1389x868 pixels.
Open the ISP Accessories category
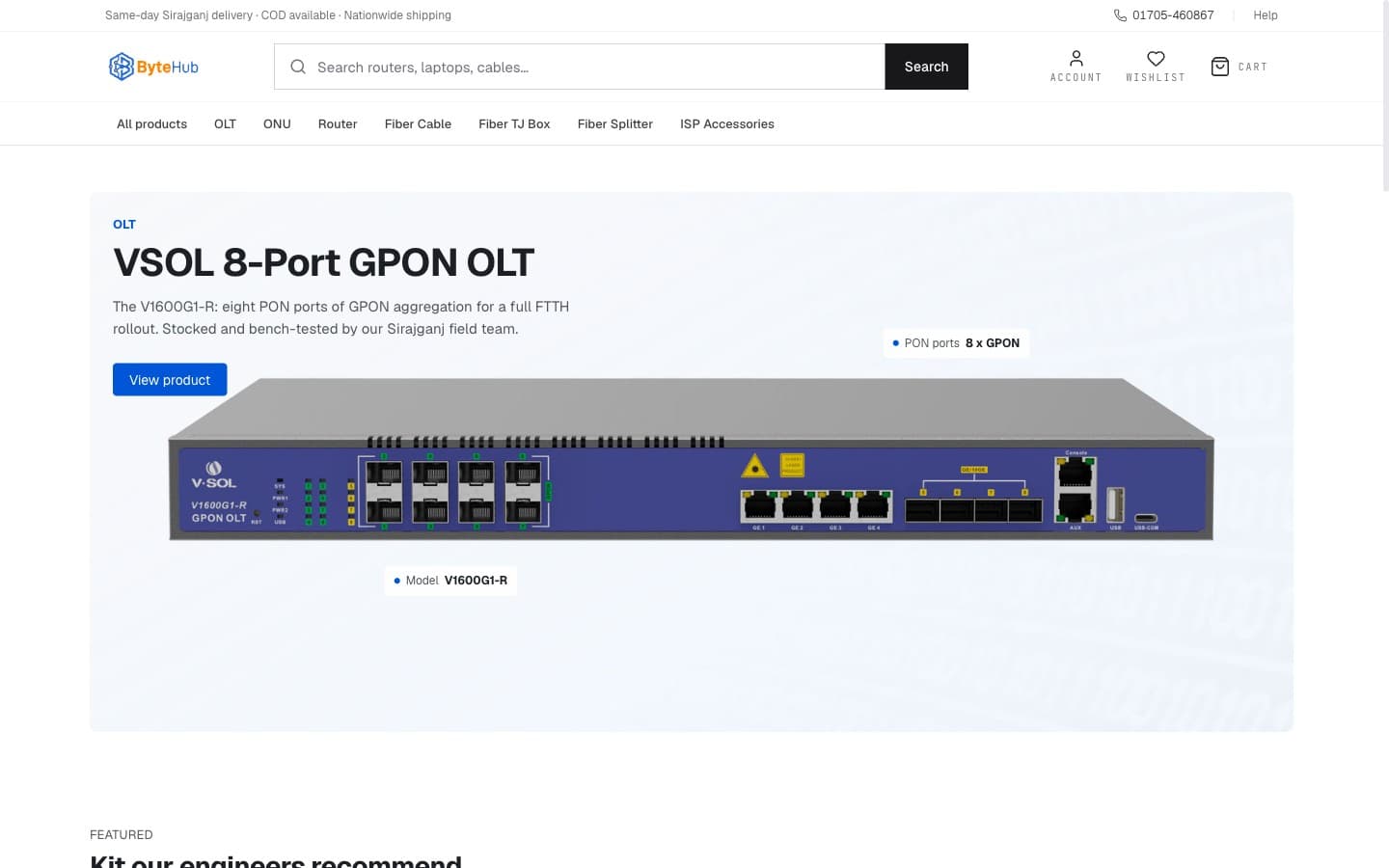click(x=727, y=123)
